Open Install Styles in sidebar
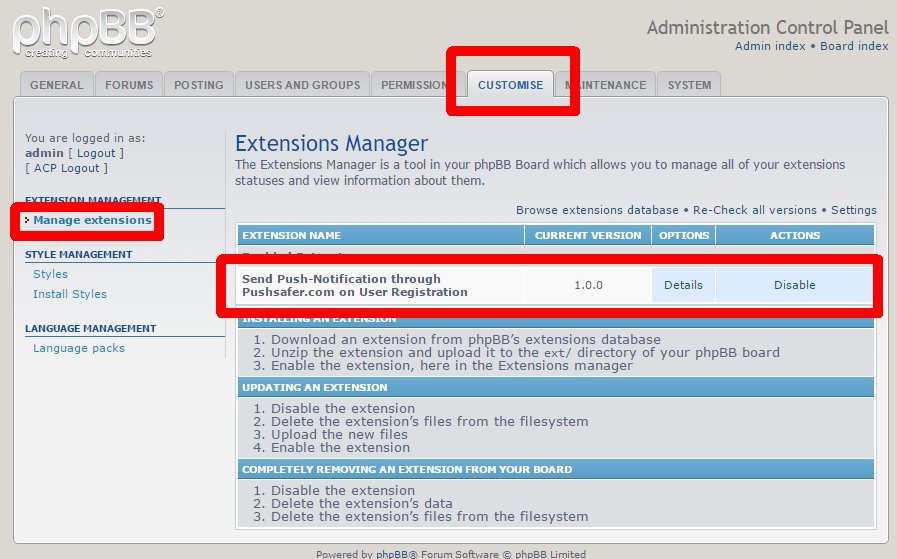The height and width of the screenshot is (559, 897). [70, 294]
